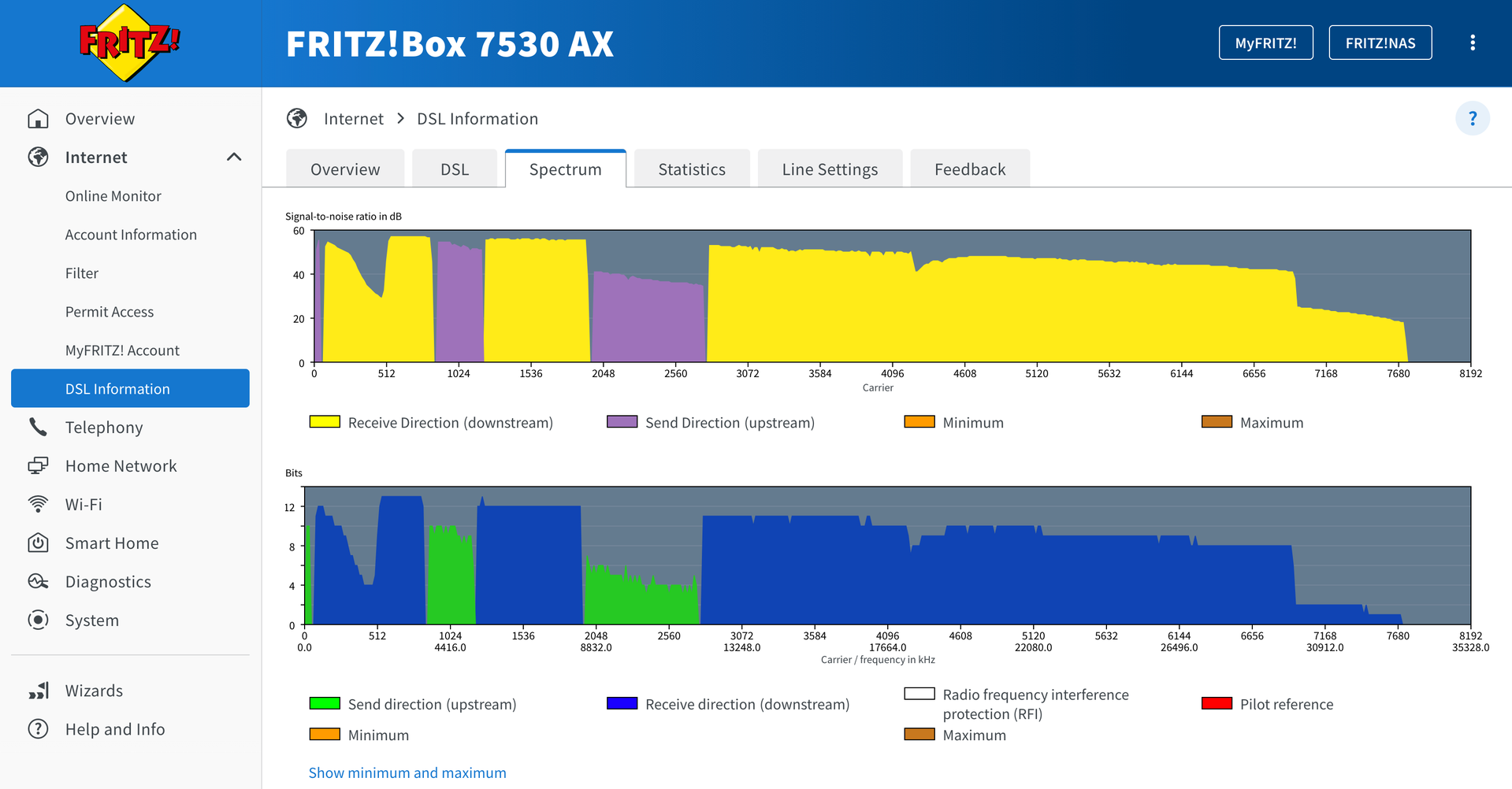Expand the Wizards sidebar entry
The width and height of the screenshot is (1512, 789).
94,691
